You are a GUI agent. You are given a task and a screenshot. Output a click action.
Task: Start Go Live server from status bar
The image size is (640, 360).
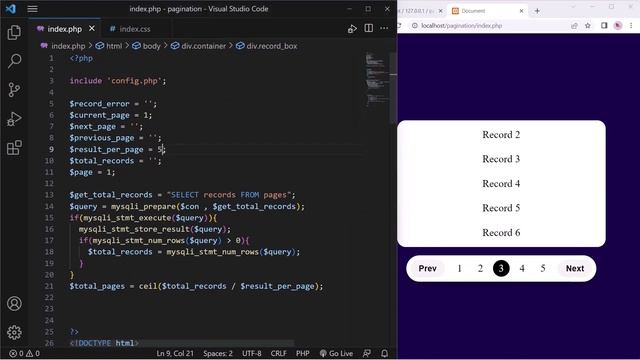pyautogui.click(x=336, y=353)
